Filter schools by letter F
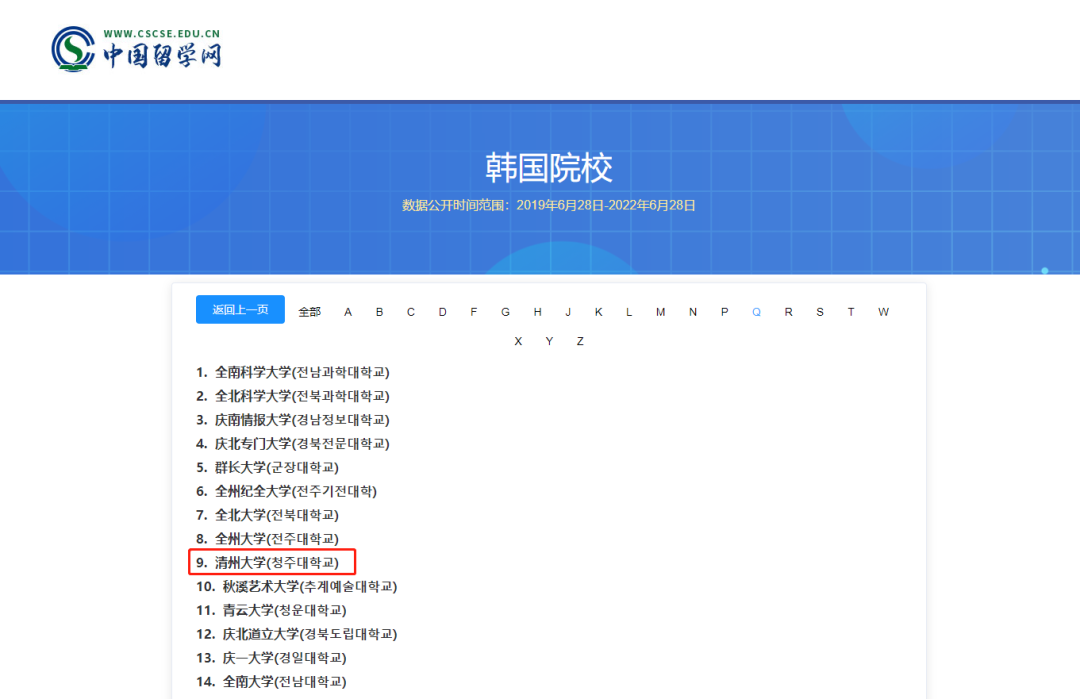Screen dimensions: 1080x699 tap(474, 312)
